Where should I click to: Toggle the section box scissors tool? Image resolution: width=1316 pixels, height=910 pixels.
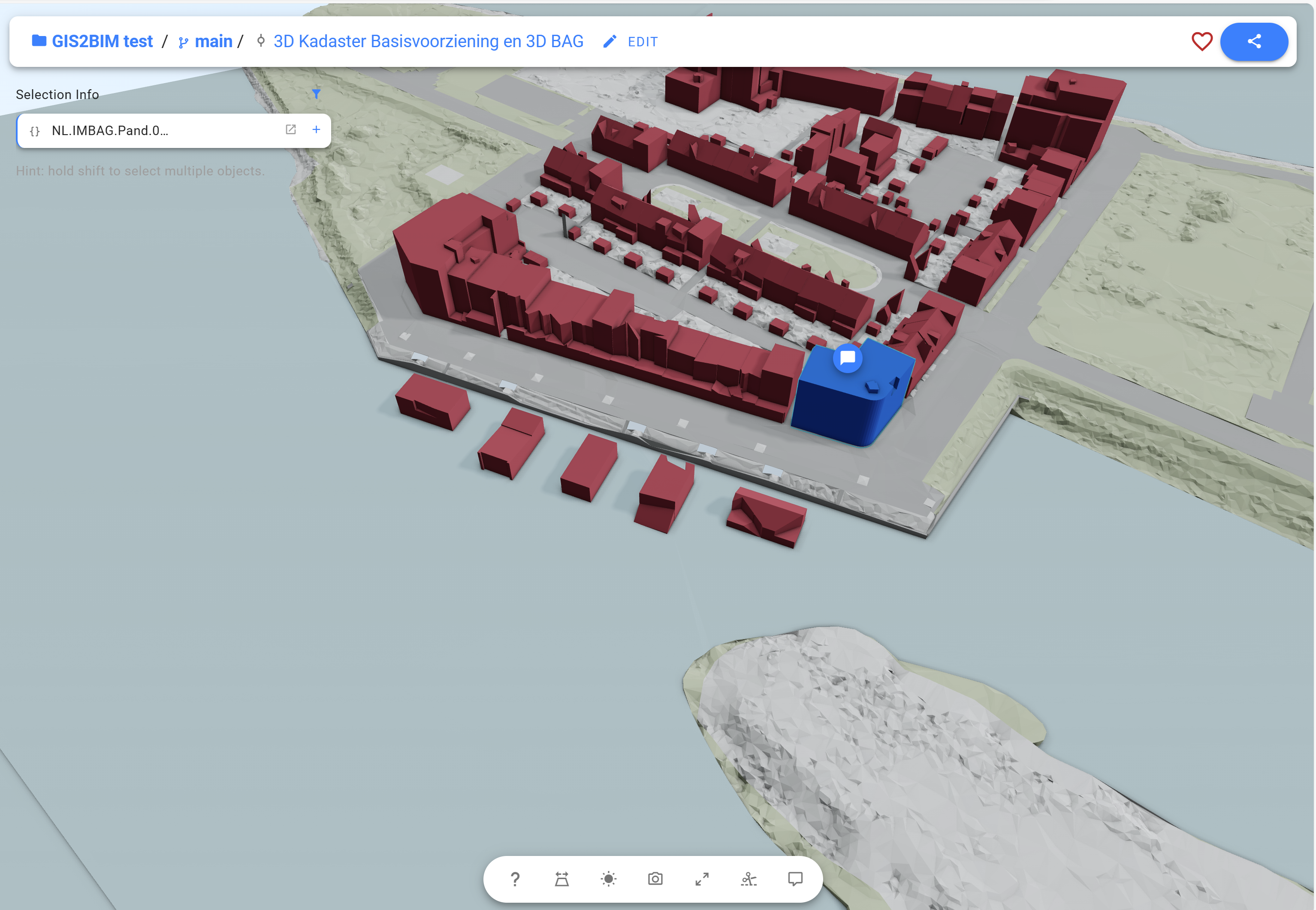pyautogui.click(x=749, y=879)
